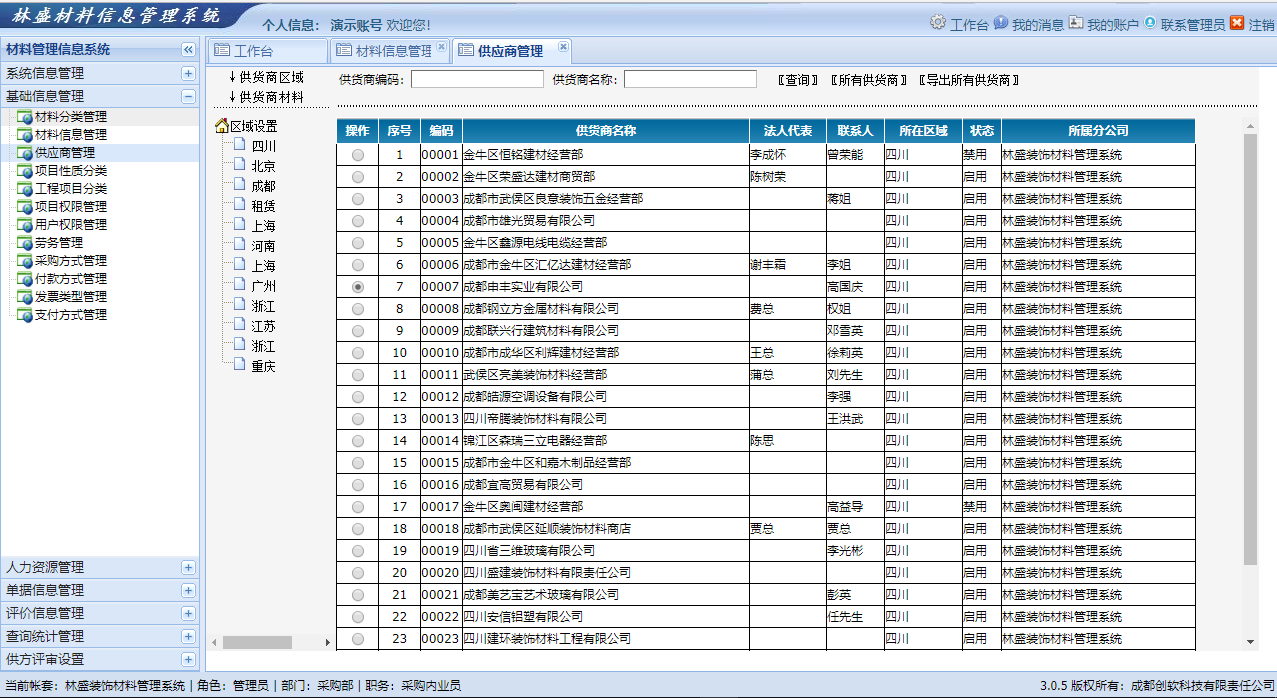
Task: Select radio button for row 1 恒铭建材
Action: tap(358, 155)
